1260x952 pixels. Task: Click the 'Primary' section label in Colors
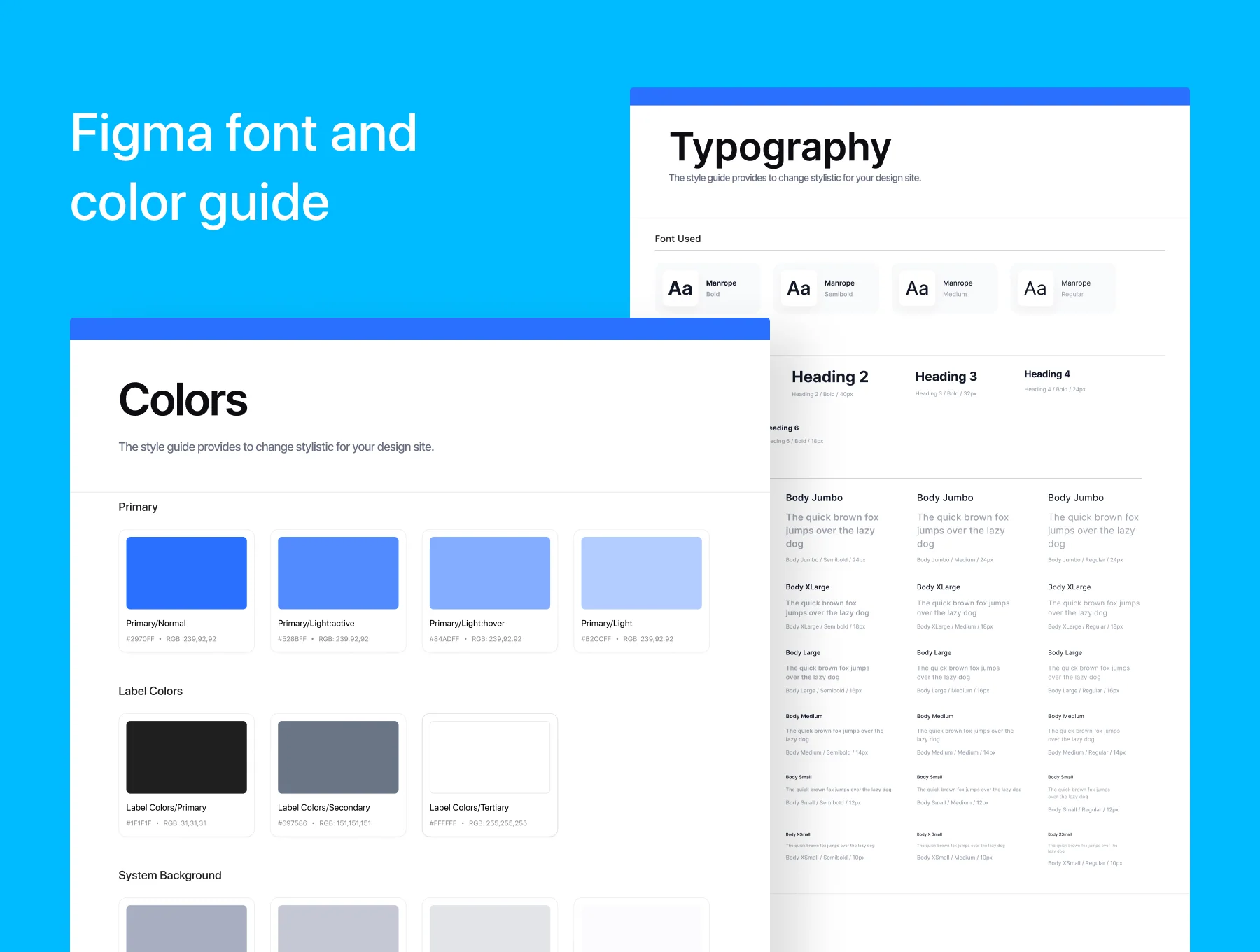click(138, 507)
